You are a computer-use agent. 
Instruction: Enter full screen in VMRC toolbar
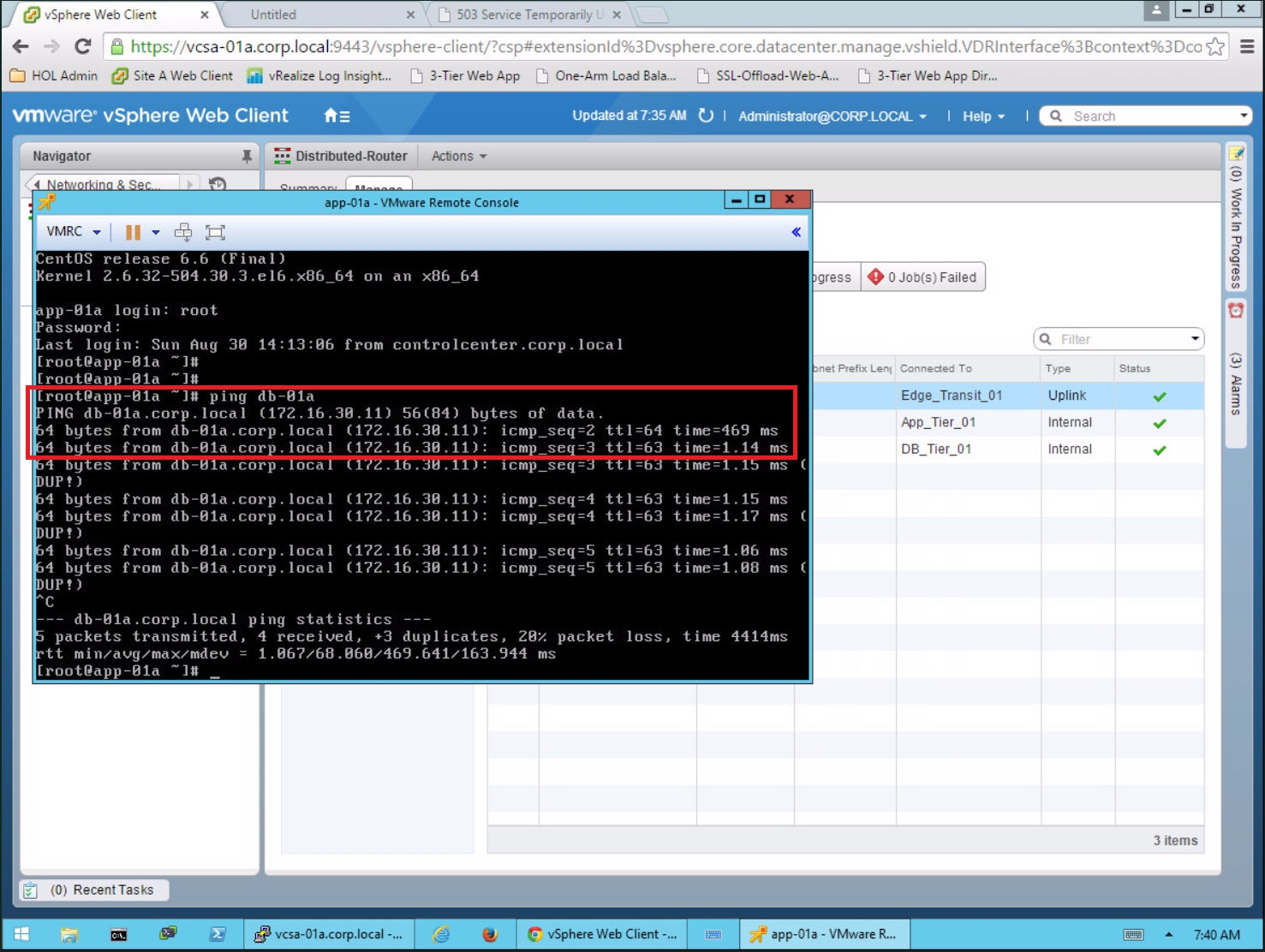215,232
